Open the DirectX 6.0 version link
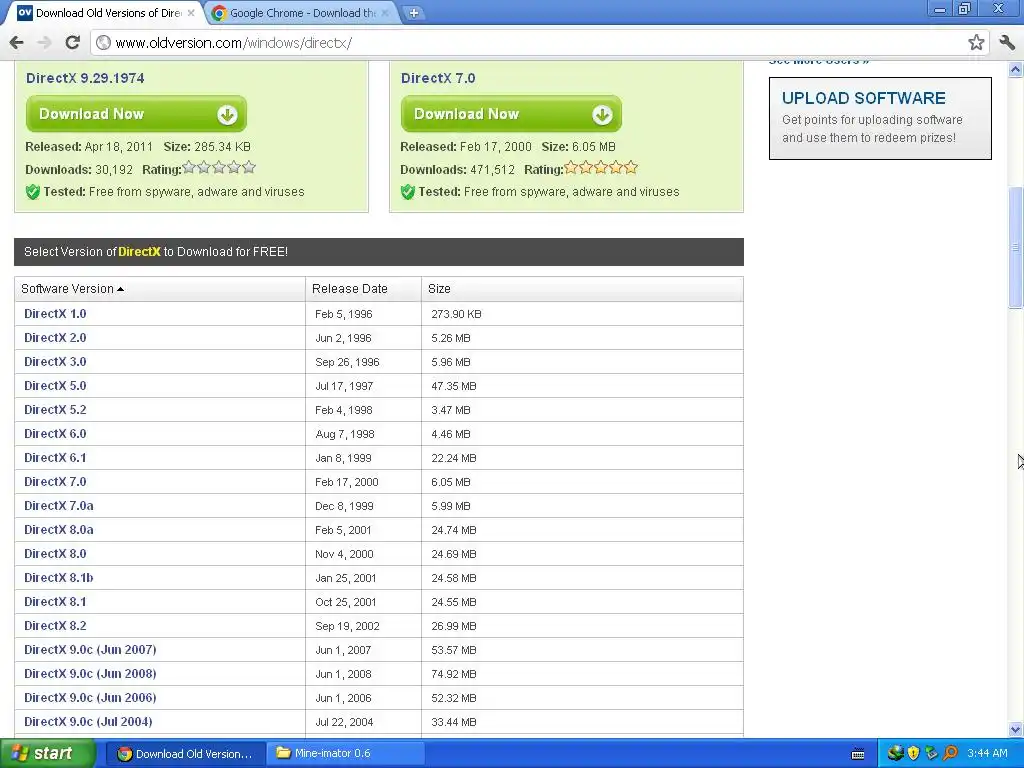1024x768 pixels. 55,434
